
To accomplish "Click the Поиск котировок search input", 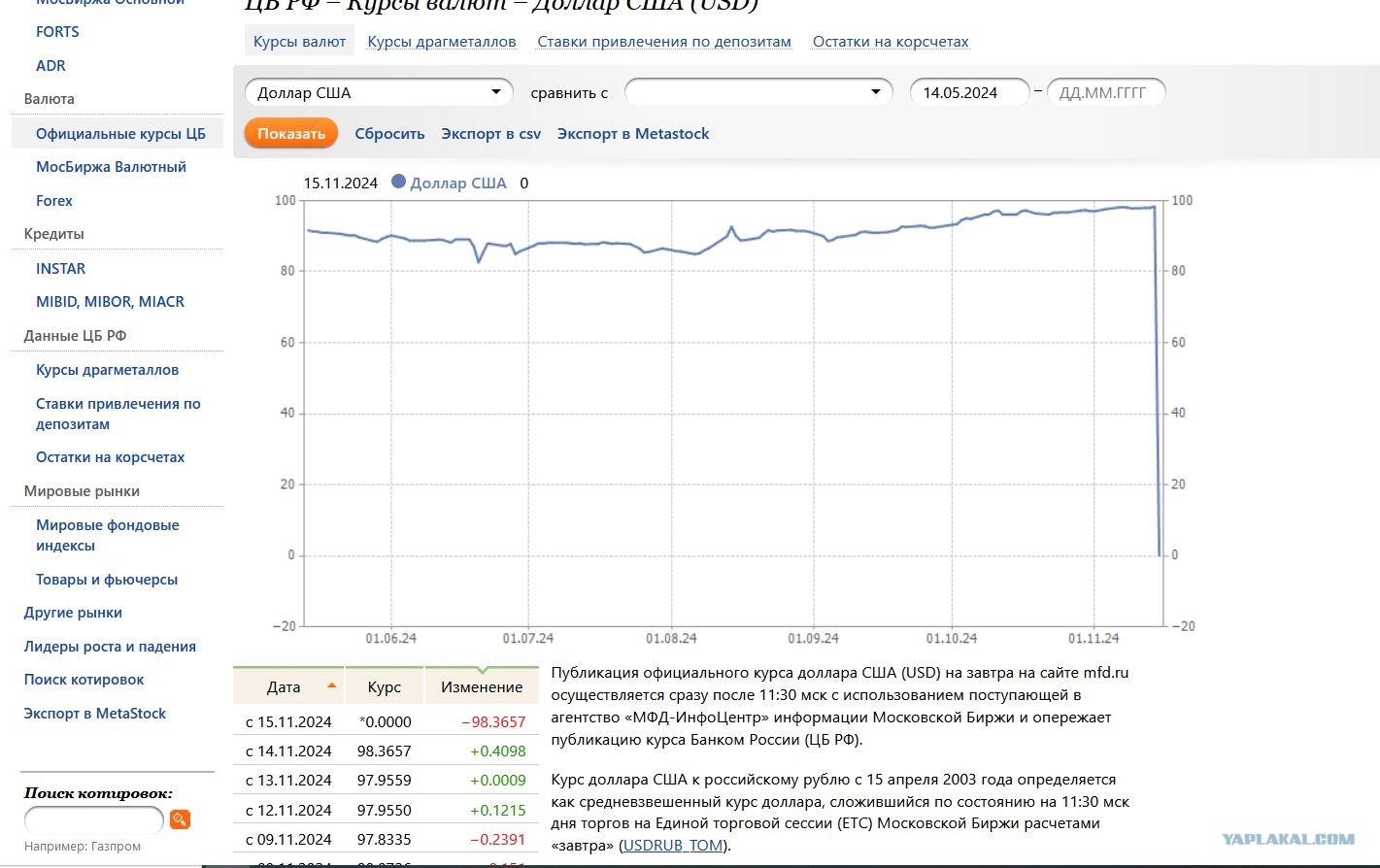I will 93,820.
